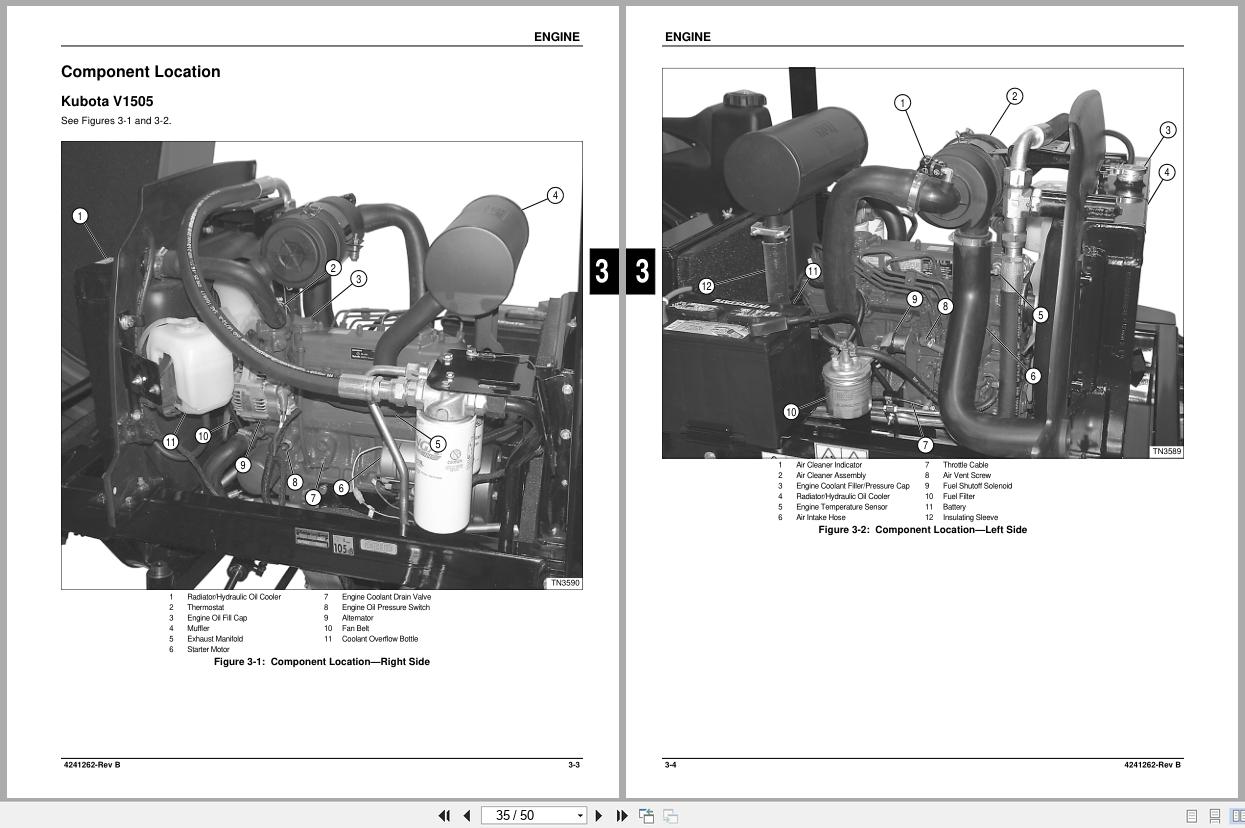Viewport: 1245px width, 828px height.
Task: Click page number 3-3 in footer
Action: tap(574, 765)
